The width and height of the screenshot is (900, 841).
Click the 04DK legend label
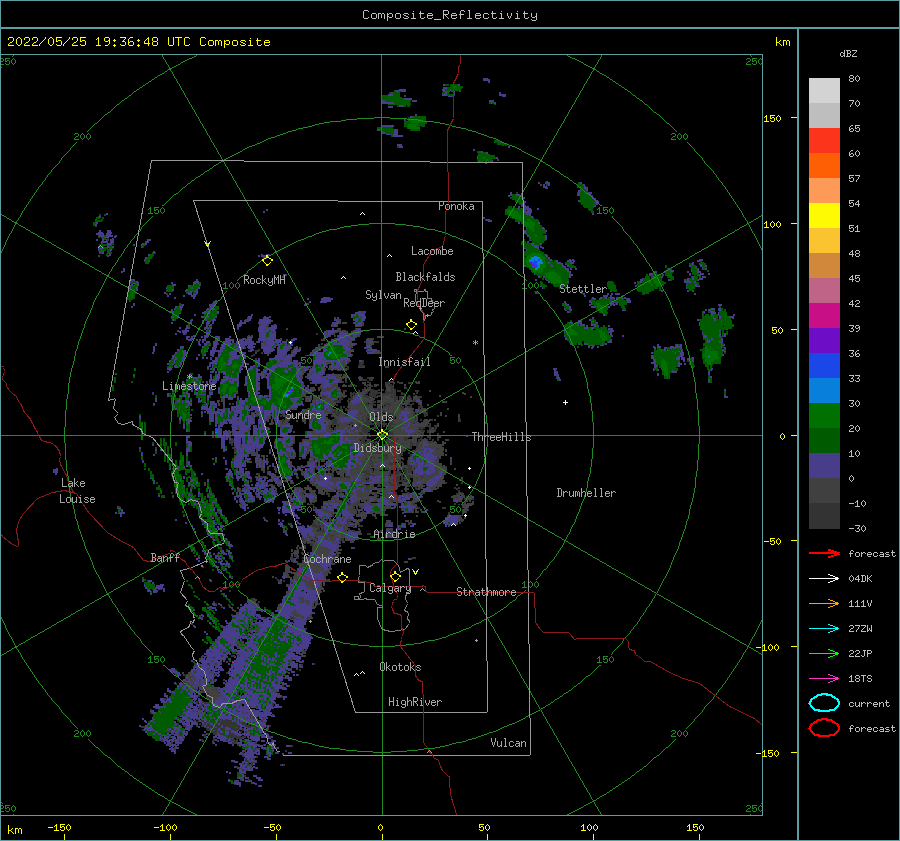point(860,579)
